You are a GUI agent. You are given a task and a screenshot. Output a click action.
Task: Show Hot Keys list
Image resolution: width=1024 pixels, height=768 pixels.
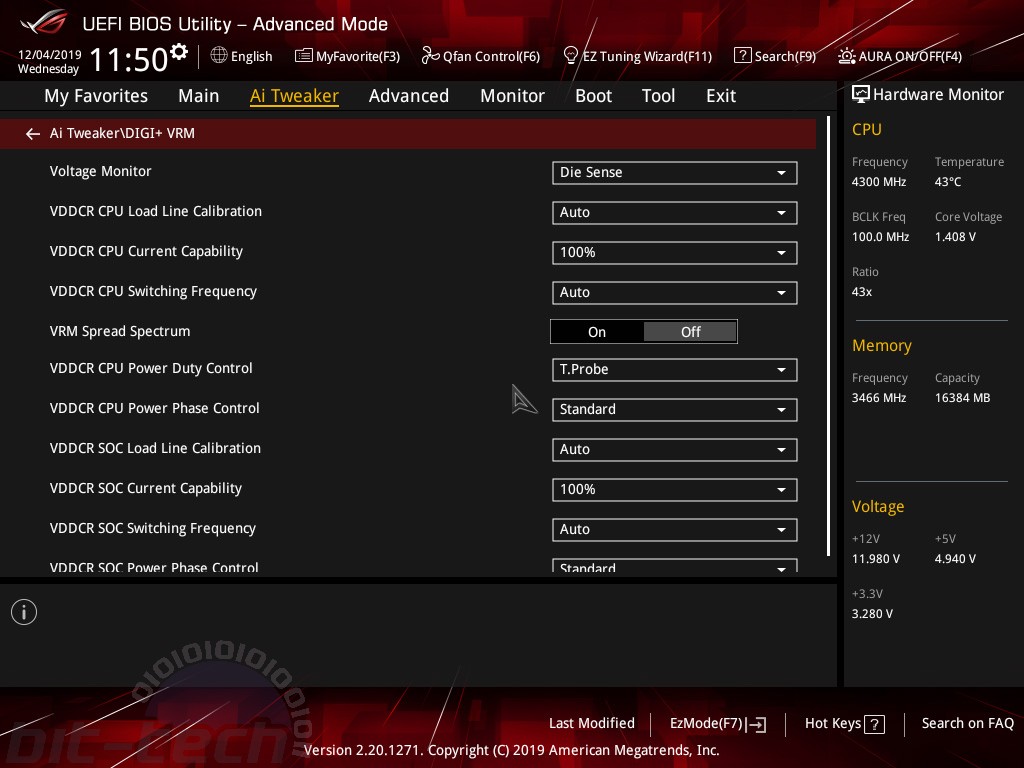point(844,724)
